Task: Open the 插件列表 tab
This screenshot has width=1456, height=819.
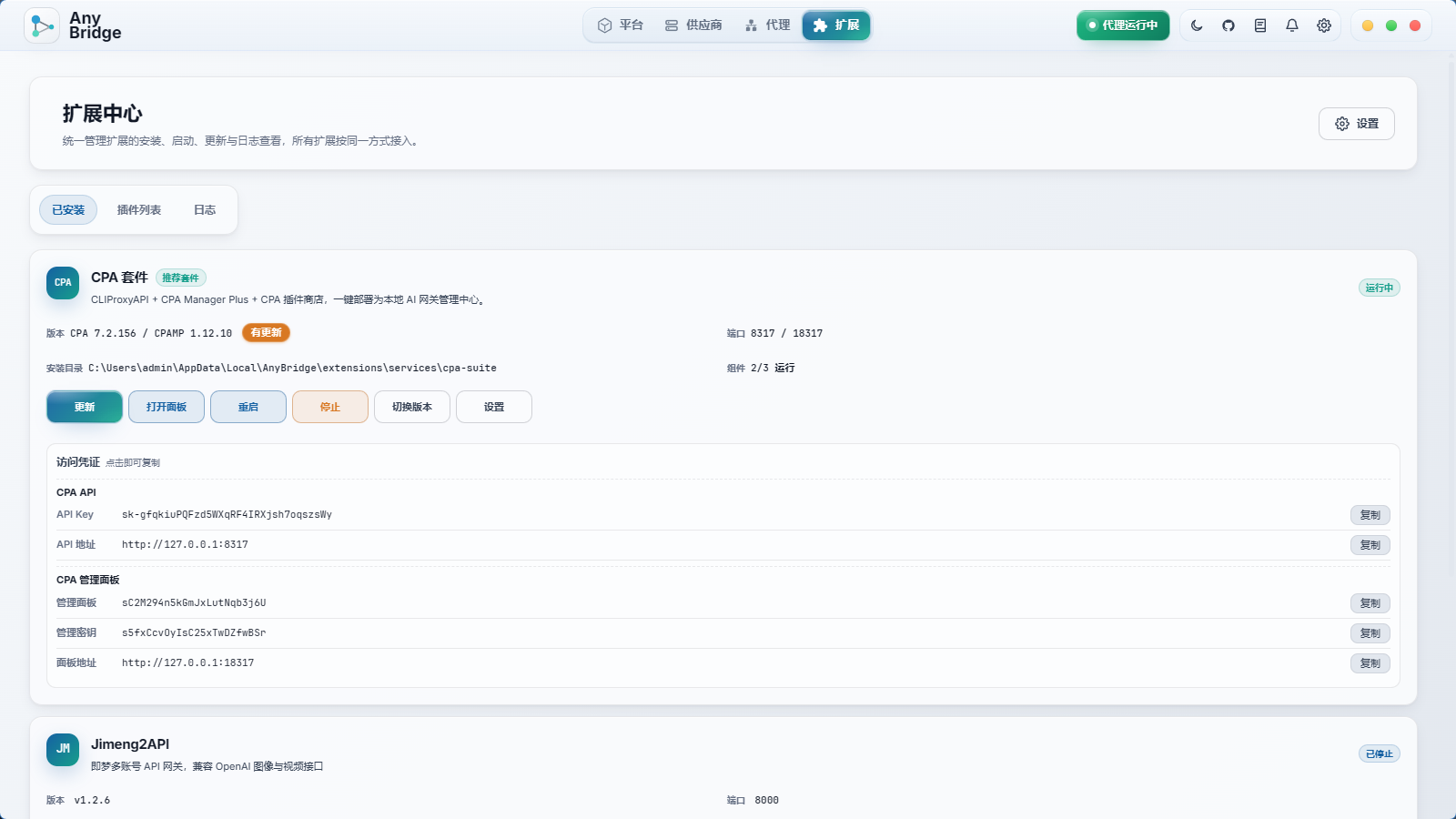Action: [x=139, y=210]
